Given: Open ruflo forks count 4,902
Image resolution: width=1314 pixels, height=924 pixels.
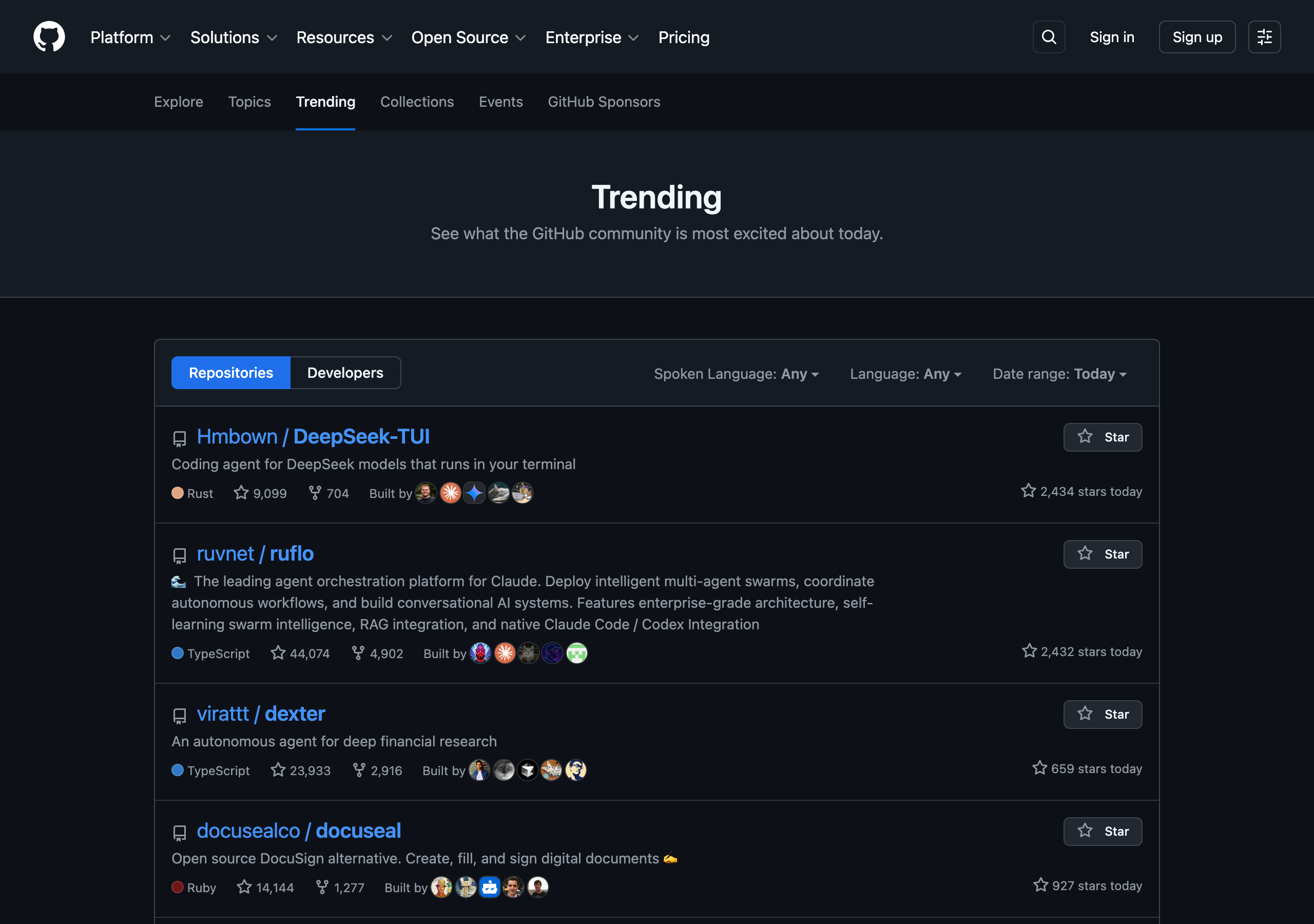Looking at the screenshot, I should click(x=377, y=653).
